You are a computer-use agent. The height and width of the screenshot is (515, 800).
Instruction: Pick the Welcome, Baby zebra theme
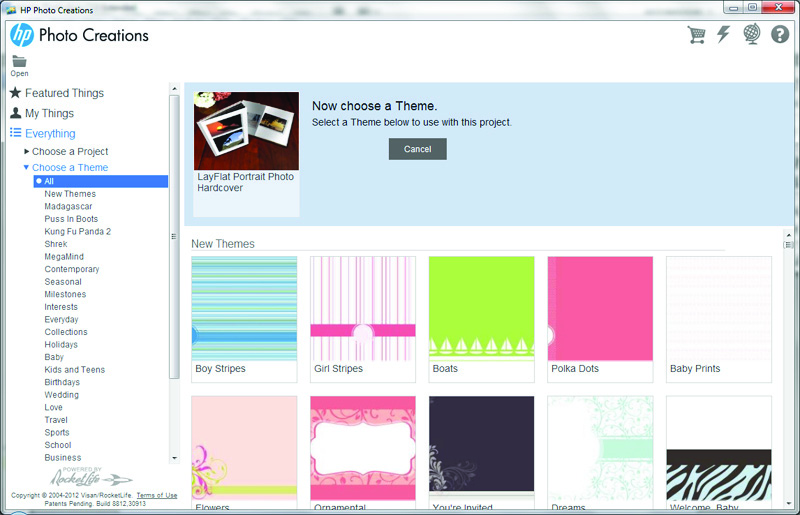pos(719,452)
